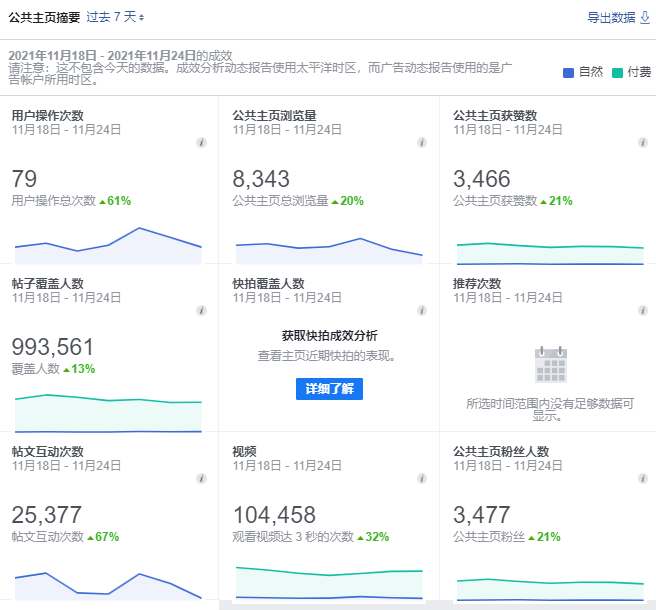Click the info icon on 公共主页浏览量 card
The height and width of the screenshot is (610, 656).
(422, 143)
